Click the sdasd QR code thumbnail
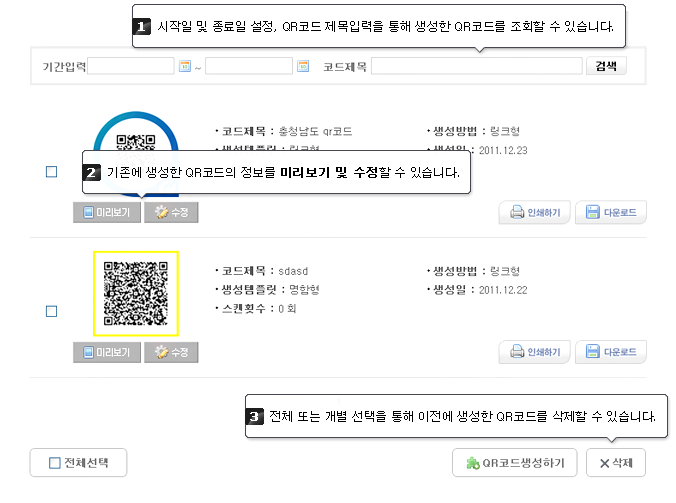 (x=136, y=294)
